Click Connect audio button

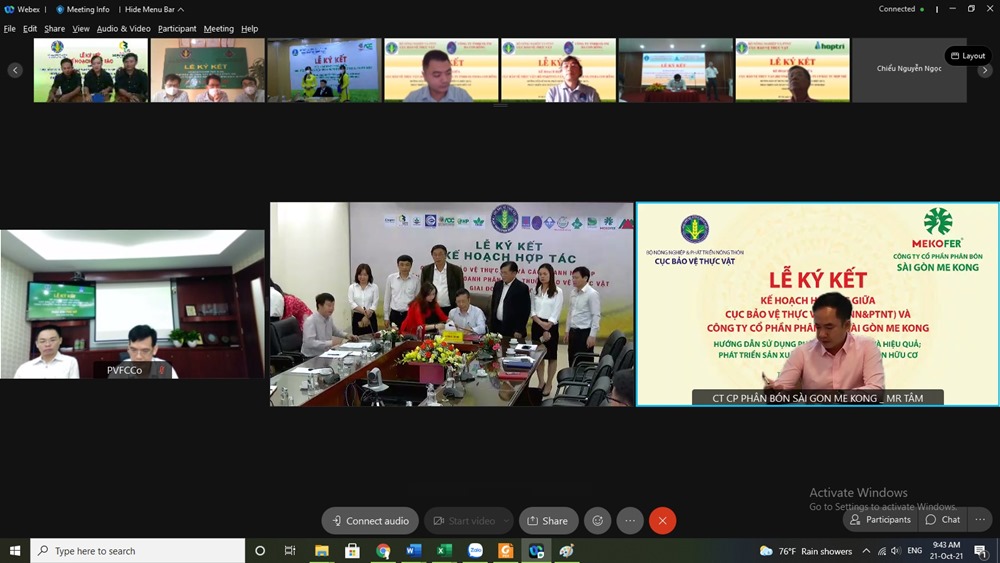coord(370,521)
